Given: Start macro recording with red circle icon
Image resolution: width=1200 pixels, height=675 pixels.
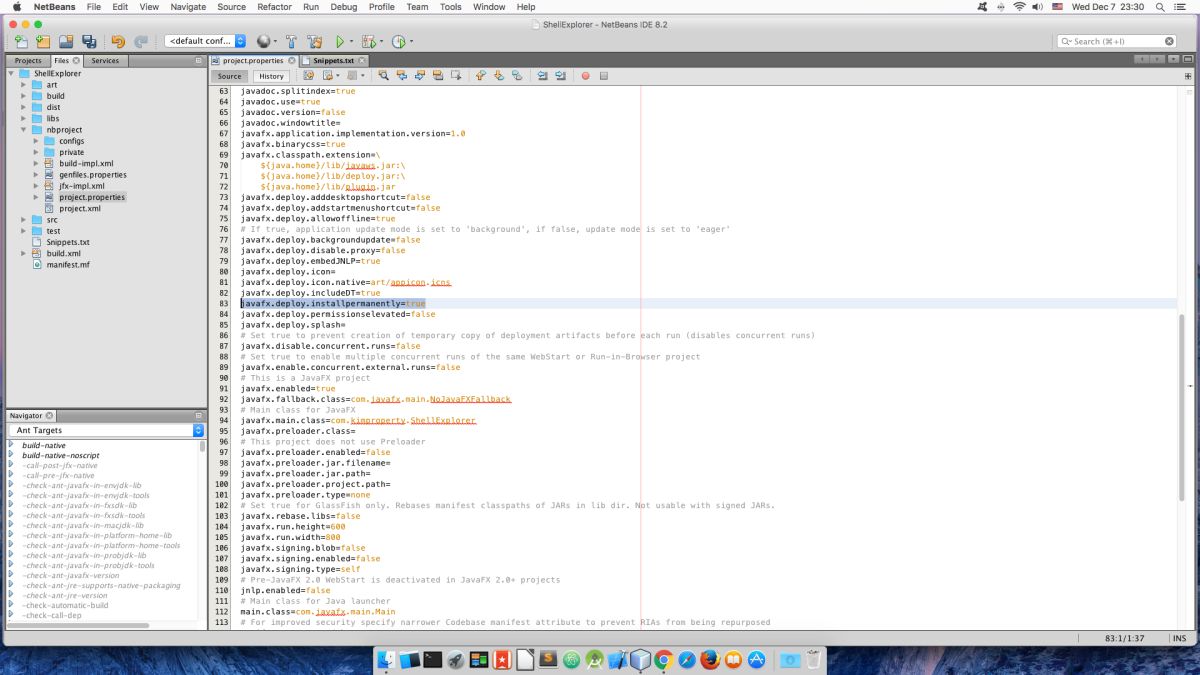Looking at the screenshot, I should pyautogui.click(x=586, y=75).
